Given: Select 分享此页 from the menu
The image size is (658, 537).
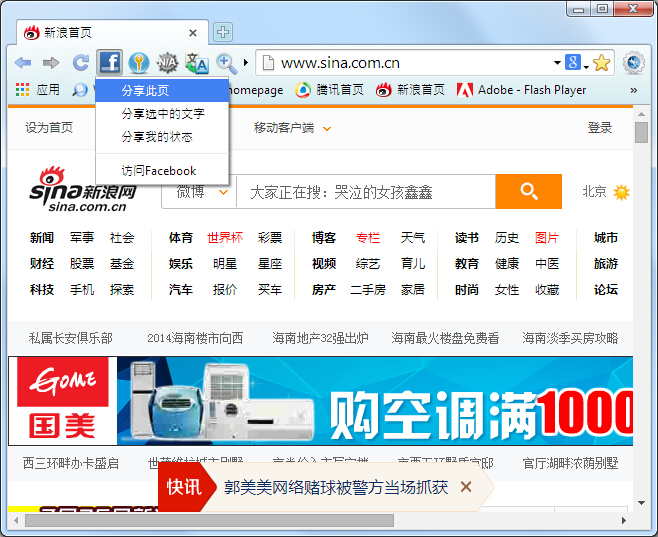Looking at the screenshot, I should [145, 91].
